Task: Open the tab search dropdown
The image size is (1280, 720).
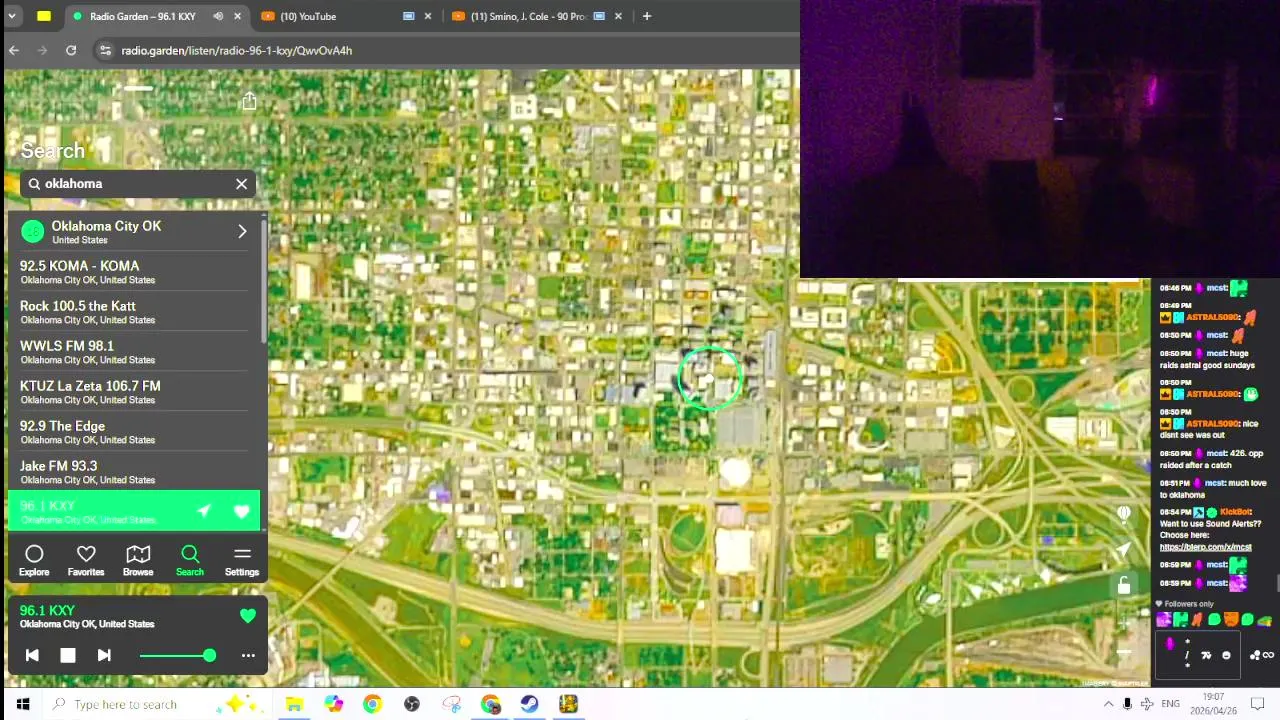Action: [12, 16]
